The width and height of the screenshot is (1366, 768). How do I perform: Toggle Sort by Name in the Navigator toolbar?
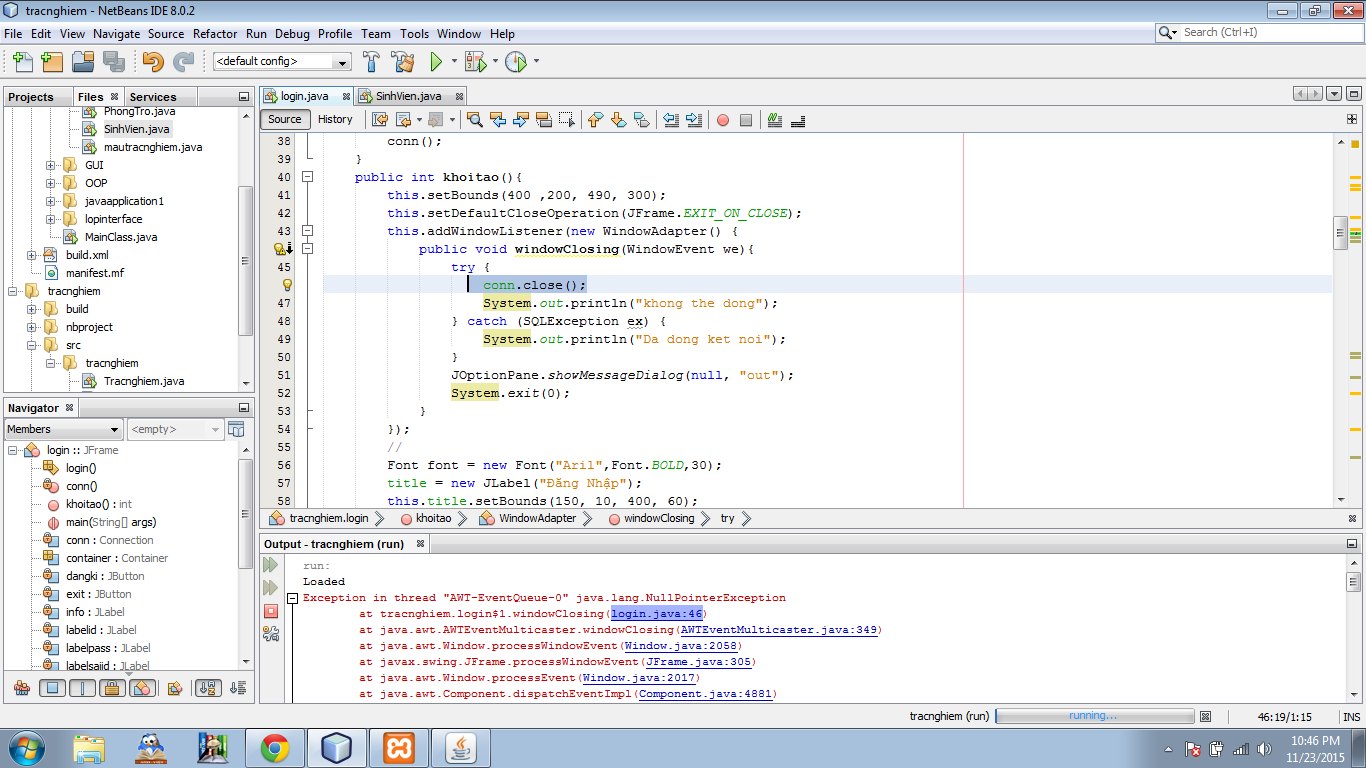pos(208,688)
